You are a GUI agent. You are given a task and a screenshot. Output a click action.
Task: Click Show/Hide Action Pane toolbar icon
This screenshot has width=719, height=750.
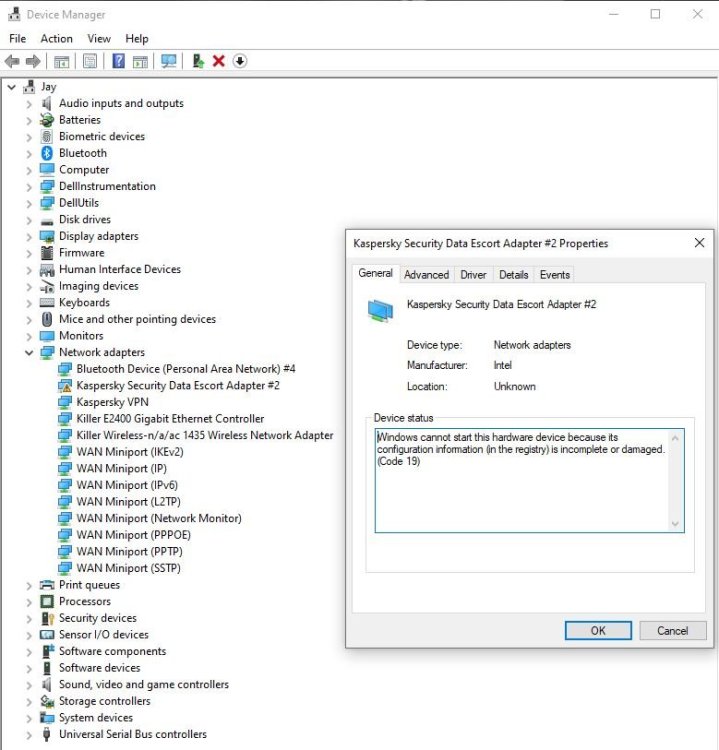pyautogui.click(x=140, y=61)
